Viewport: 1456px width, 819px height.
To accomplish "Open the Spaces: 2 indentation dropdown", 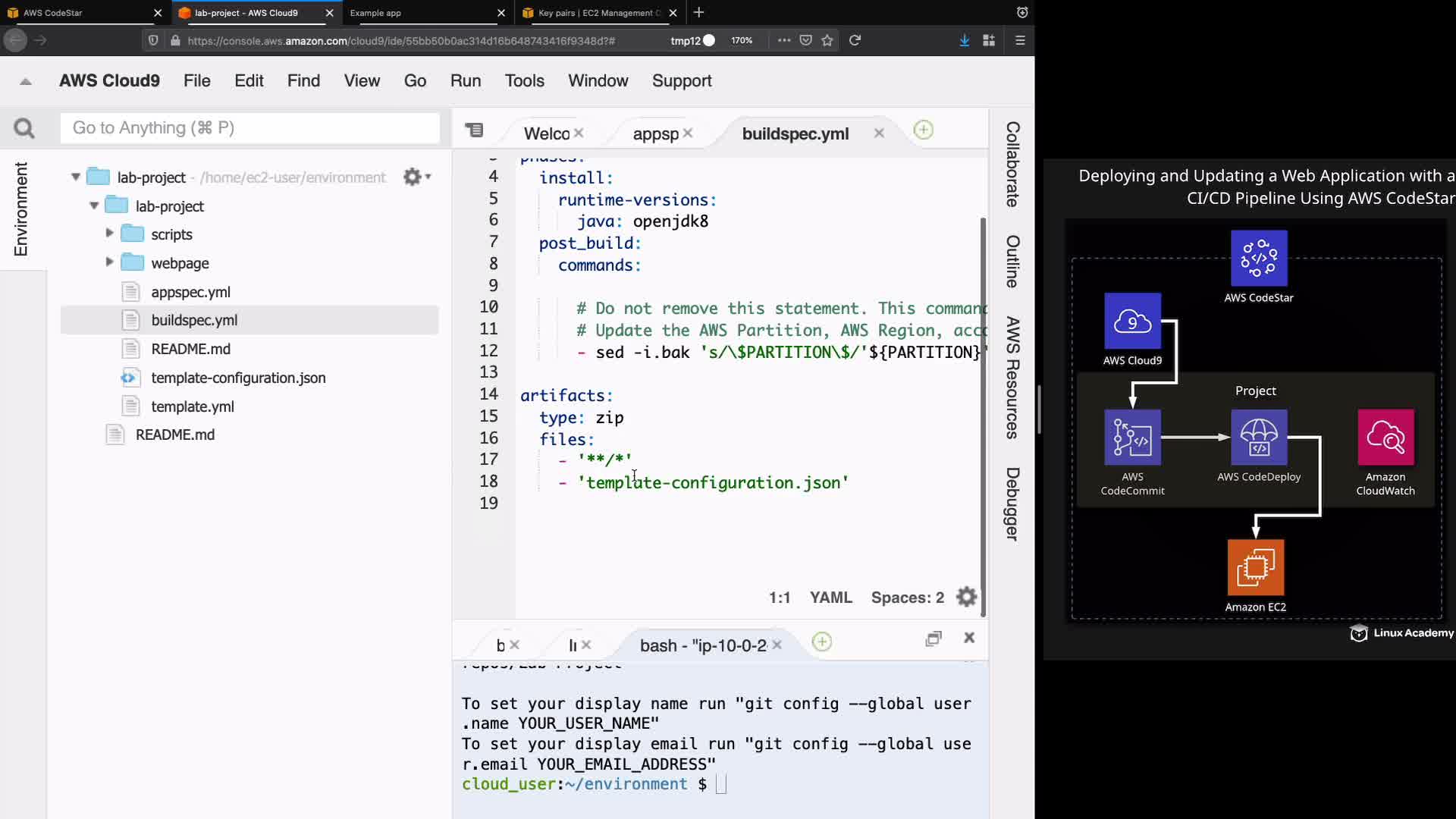I will click(907, 598).
